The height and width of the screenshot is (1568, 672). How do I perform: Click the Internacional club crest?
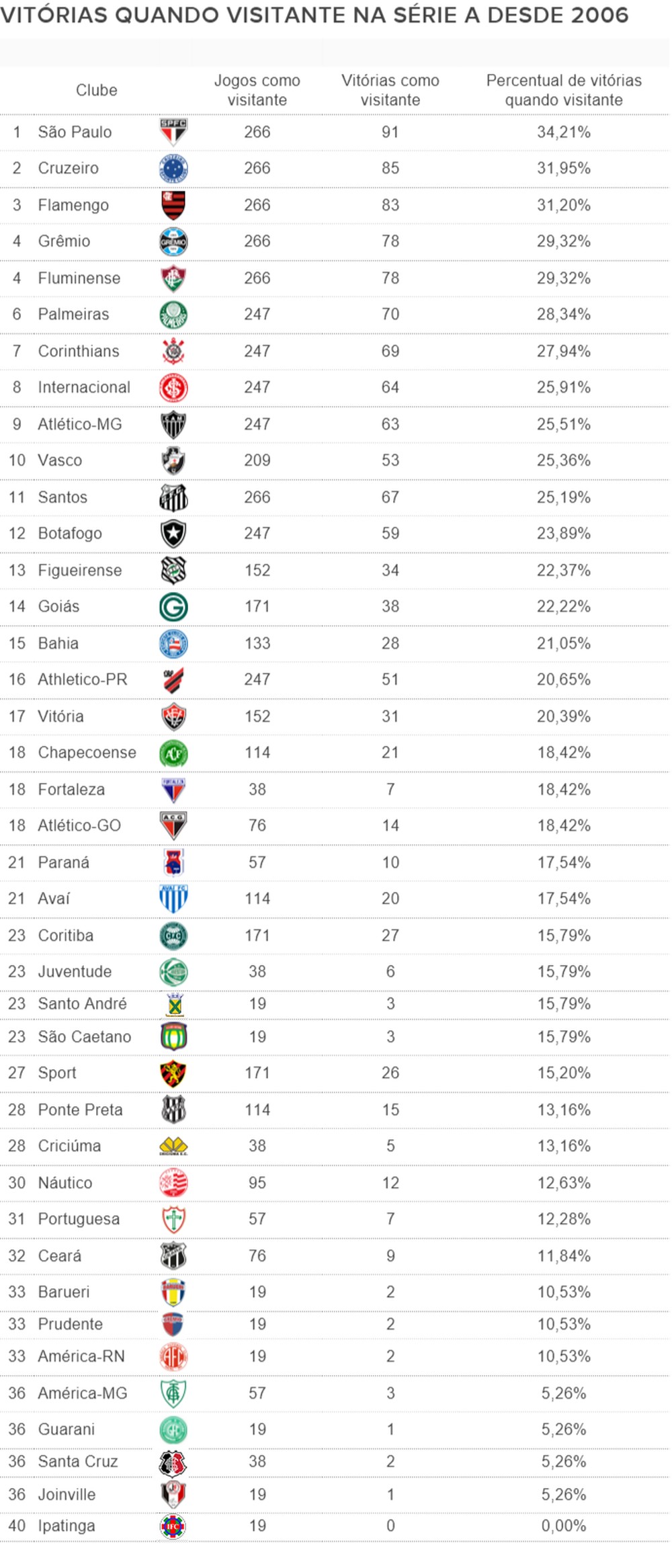coord(173,388)
